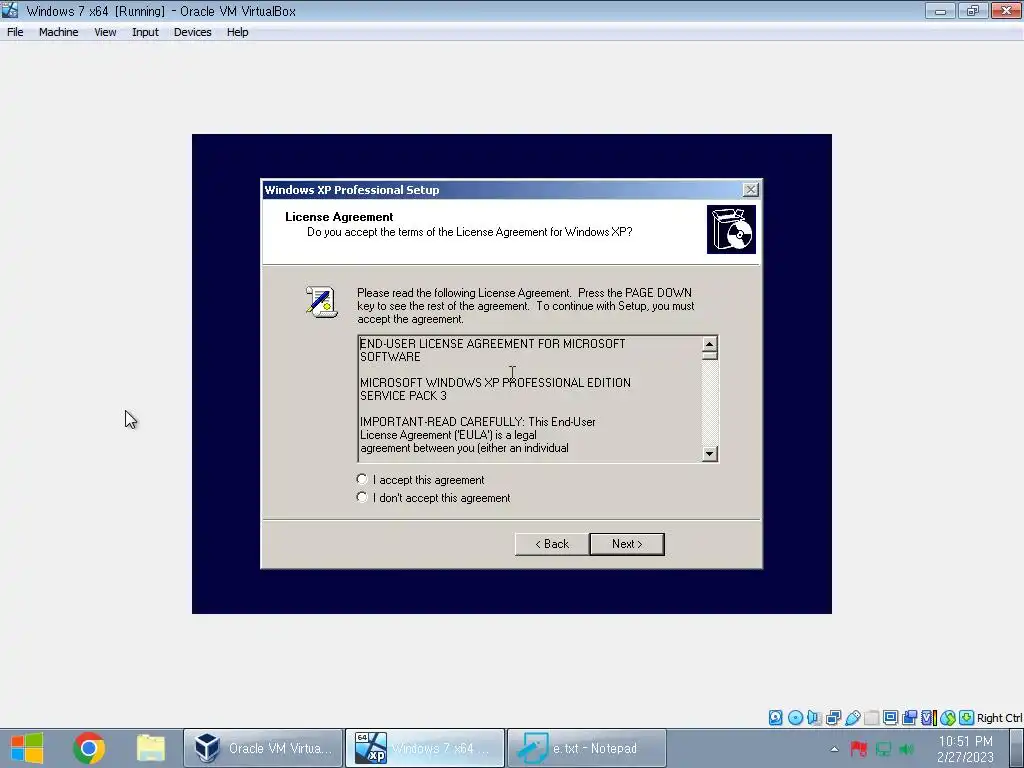Click the green-arrow keyboard capture indicator

pyautogui.click(x=967, y=718)
